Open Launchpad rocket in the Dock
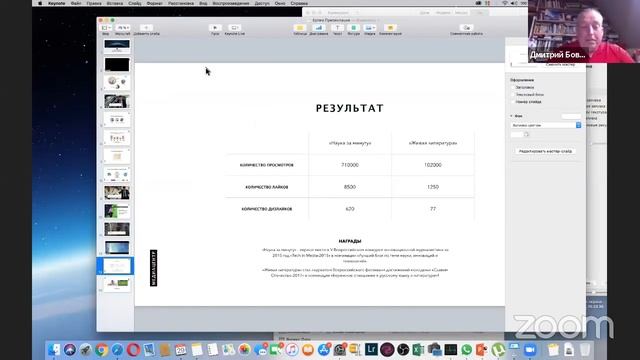Screen dimensions: 640x360 tap(86, 350)
